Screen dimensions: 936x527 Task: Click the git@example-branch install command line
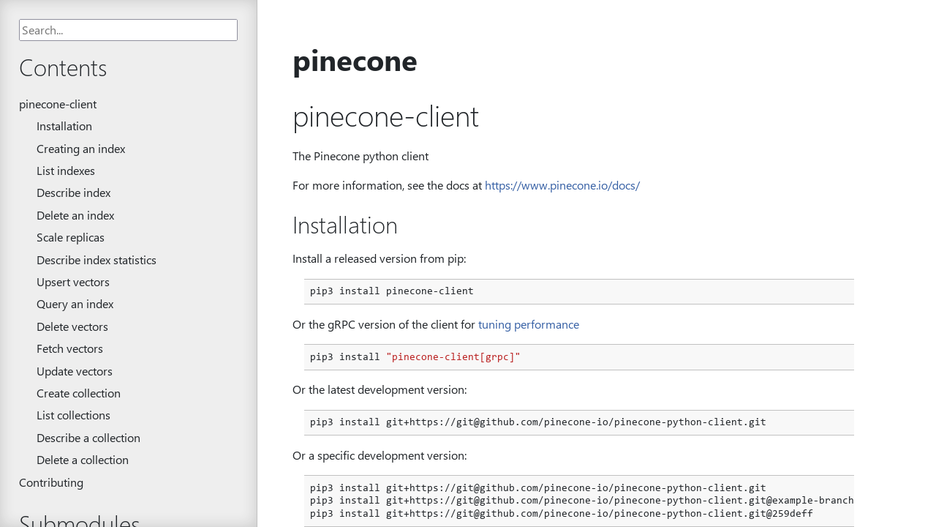[x=581, y=501]
